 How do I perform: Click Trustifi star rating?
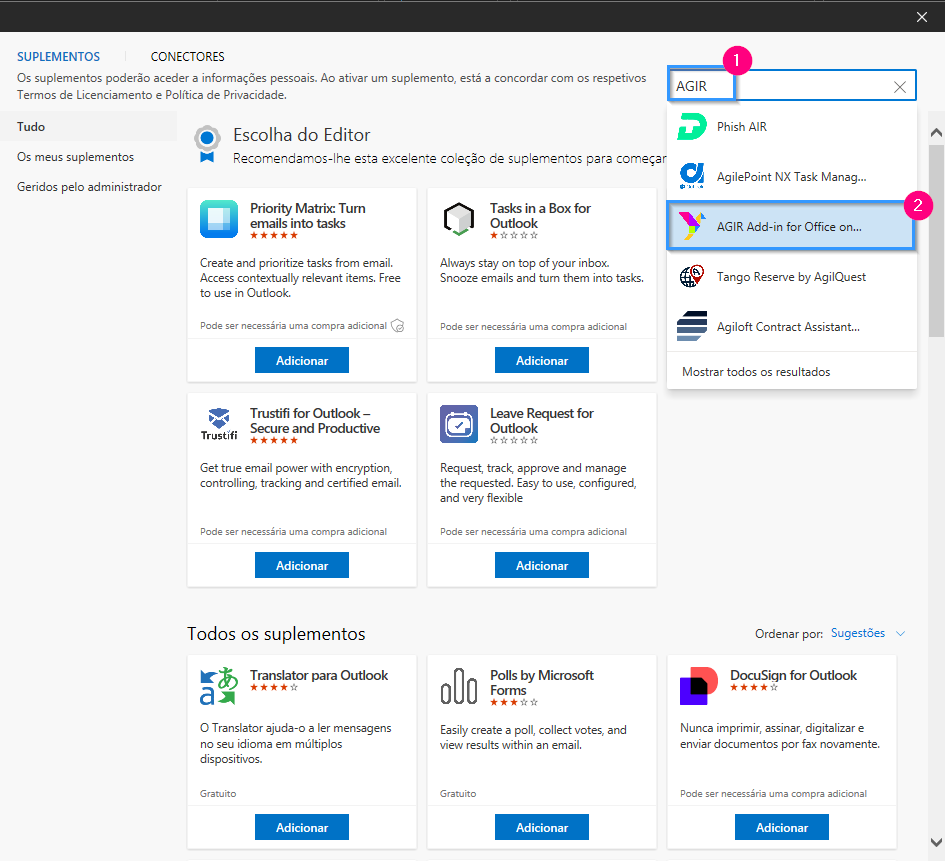[x=274, y=440]
